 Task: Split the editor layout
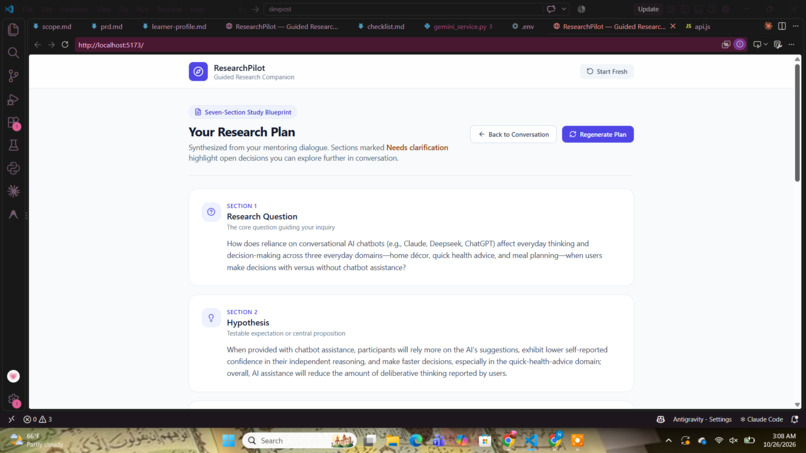pos(782,26)
